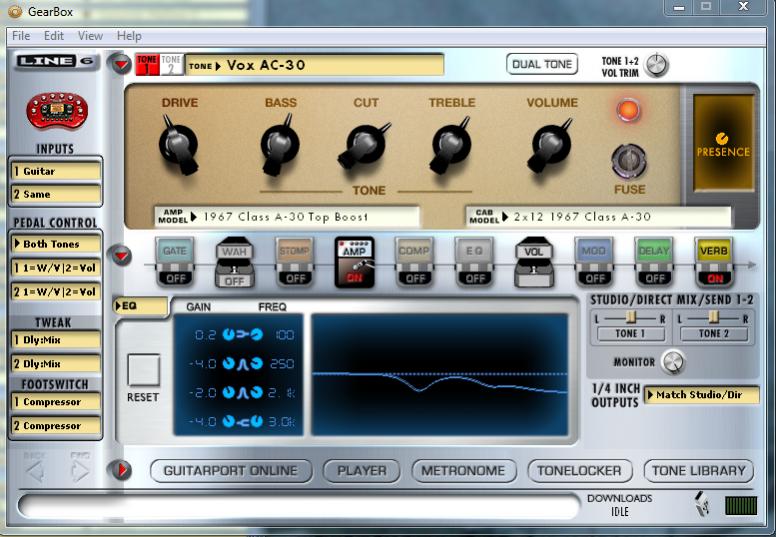Enable the EQ pedal block

[x=474, y=262]
